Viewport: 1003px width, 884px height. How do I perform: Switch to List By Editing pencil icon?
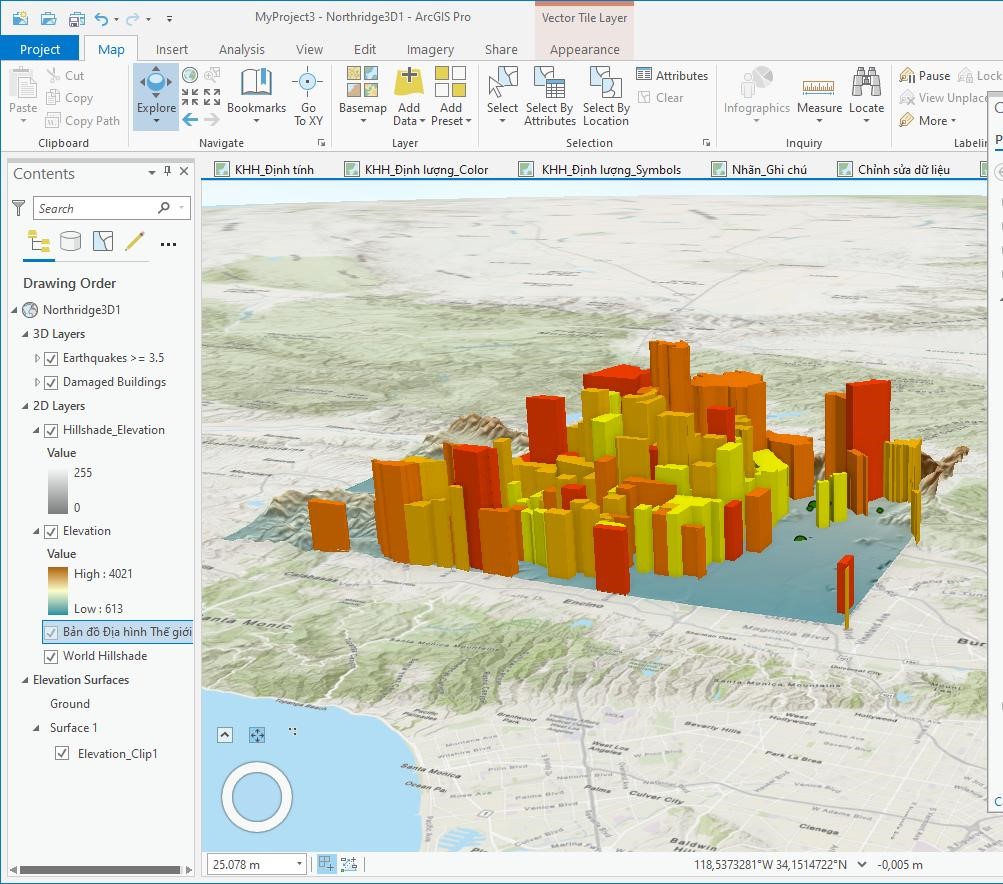[134, 241]
